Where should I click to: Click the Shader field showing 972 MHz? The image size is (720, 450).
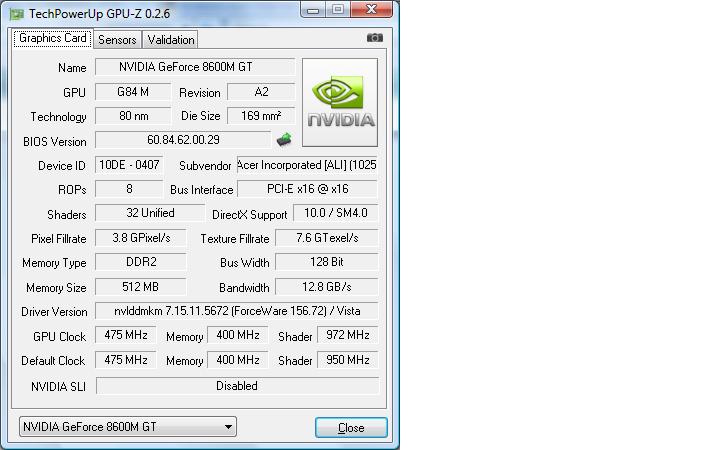tap(347, 335)
